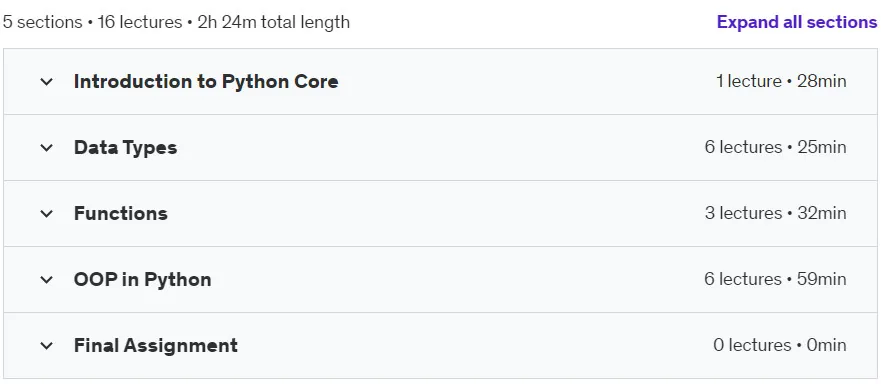This screenshot has height=384, width=881.
Task: Click Expand all sections link
Action: click(x=797, y=22)
